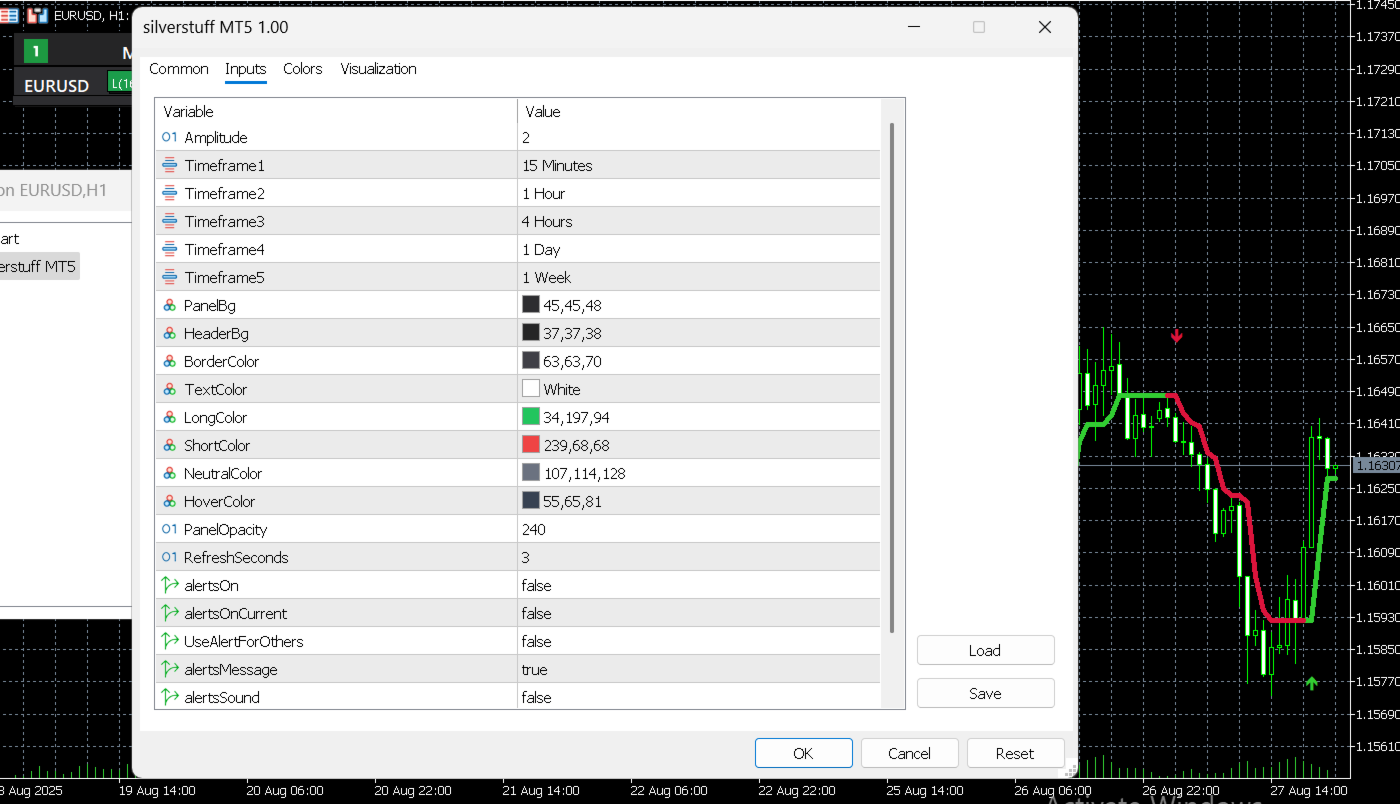Click the Timeframe5 enum icon

click(169, 277)
